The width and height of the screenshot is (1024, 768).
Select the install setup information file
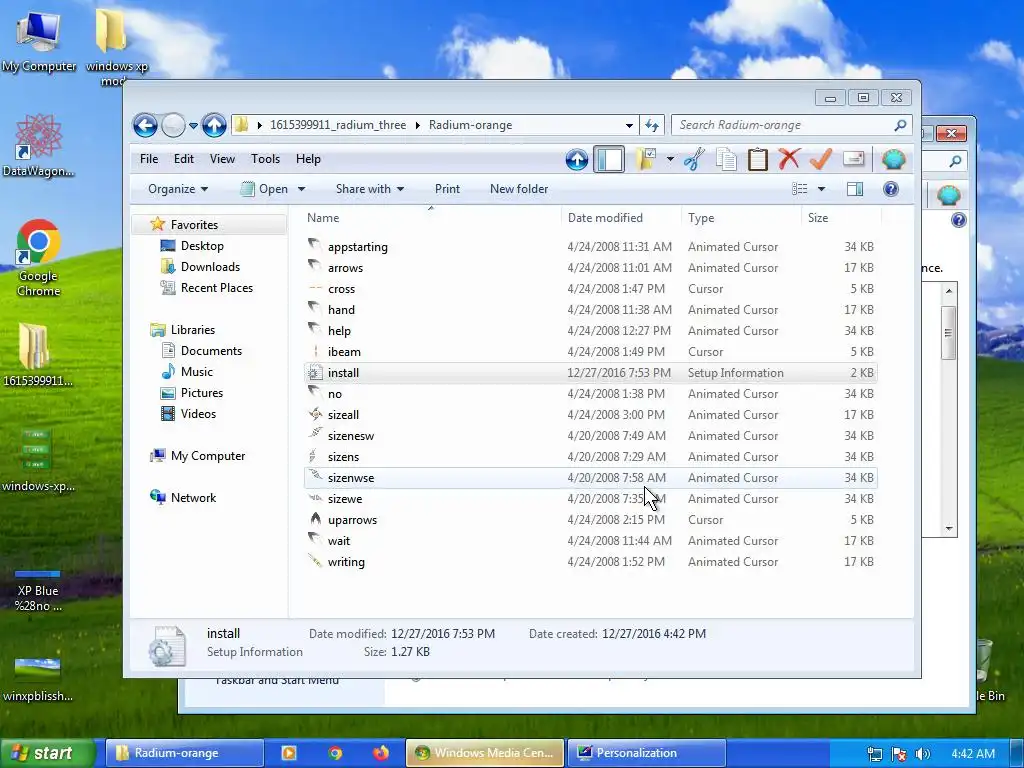[590, 373]
